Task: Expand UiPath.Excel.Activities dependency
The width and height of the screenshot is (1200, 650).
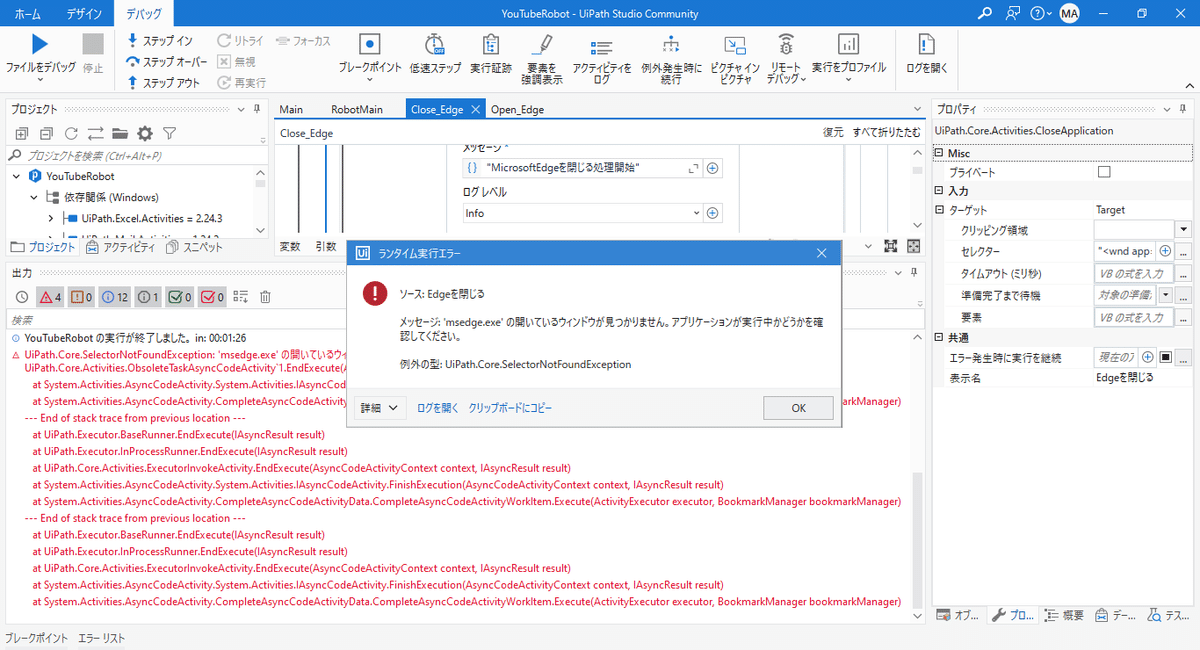Action: [x=50, y=217]
